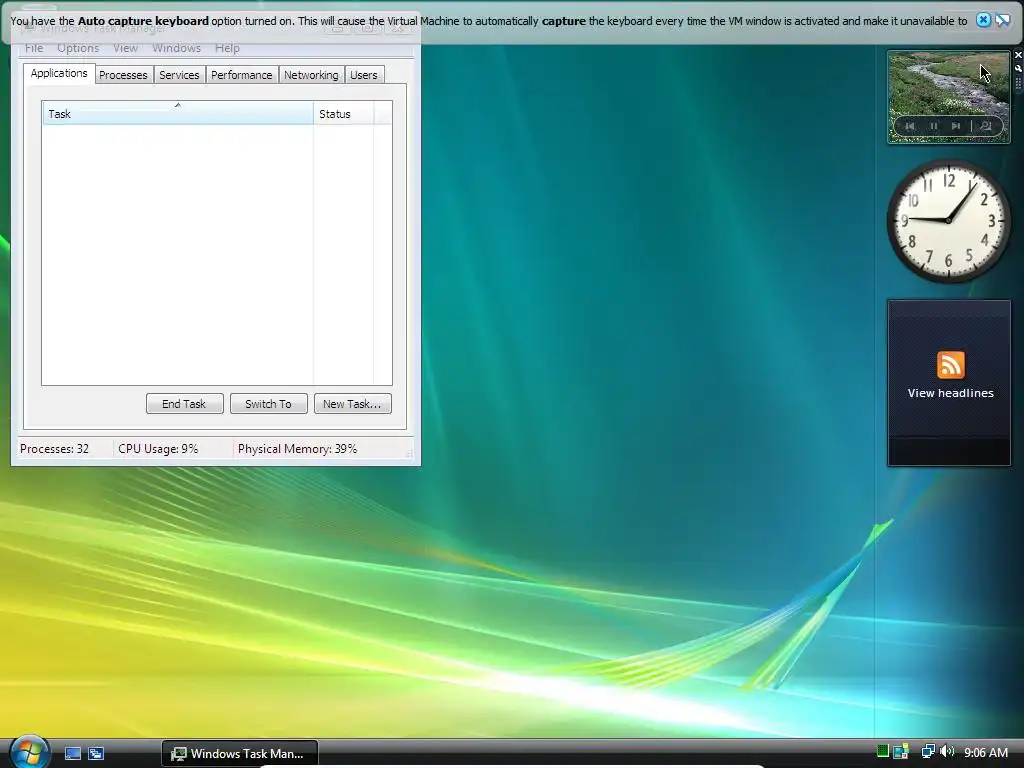
Task: Open slideshow gadget options wrench icon
Action: (1018, 69)
